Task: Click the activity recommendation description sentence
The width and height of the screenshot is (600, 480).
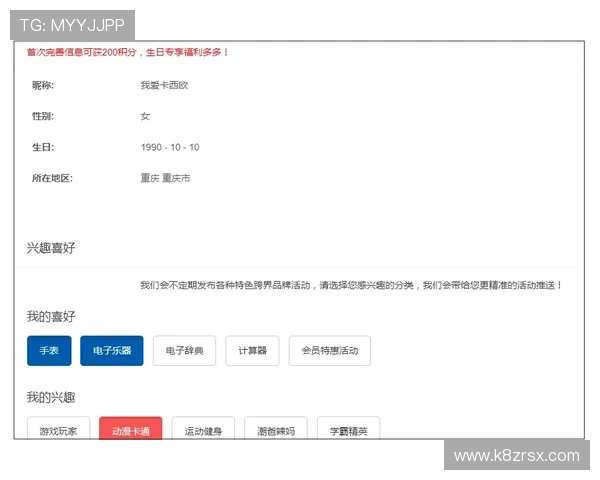Action: coord(351,285)
